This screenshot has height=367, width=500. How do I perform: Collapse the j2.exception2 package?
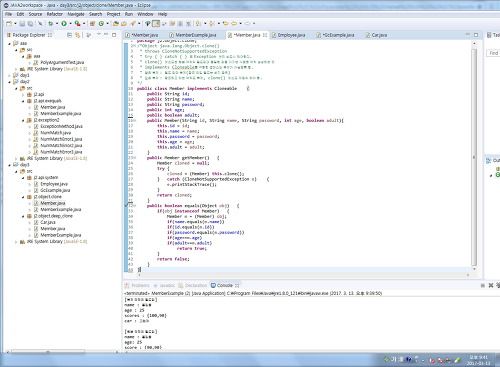click(23, 120)
